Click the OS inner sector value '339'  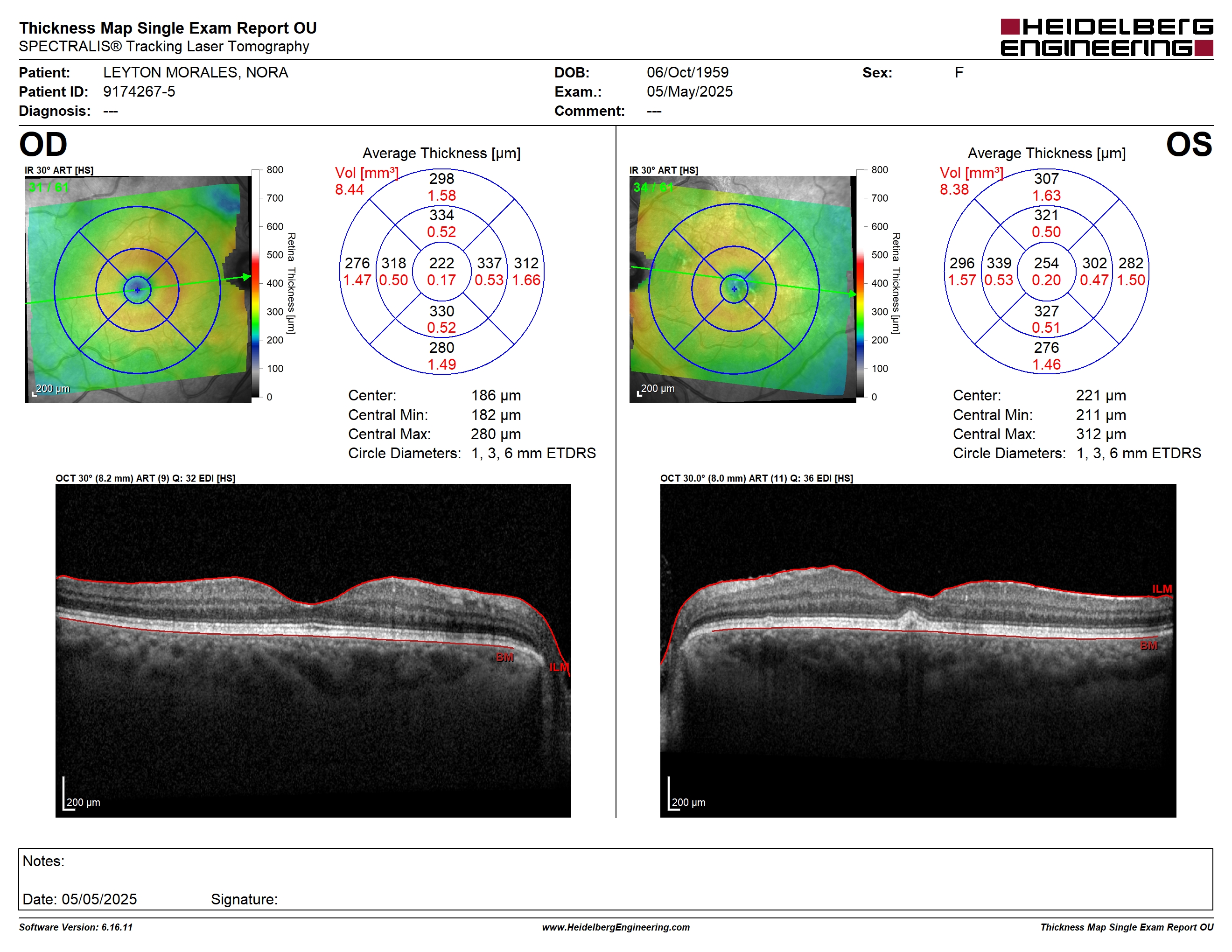(999, 263)
